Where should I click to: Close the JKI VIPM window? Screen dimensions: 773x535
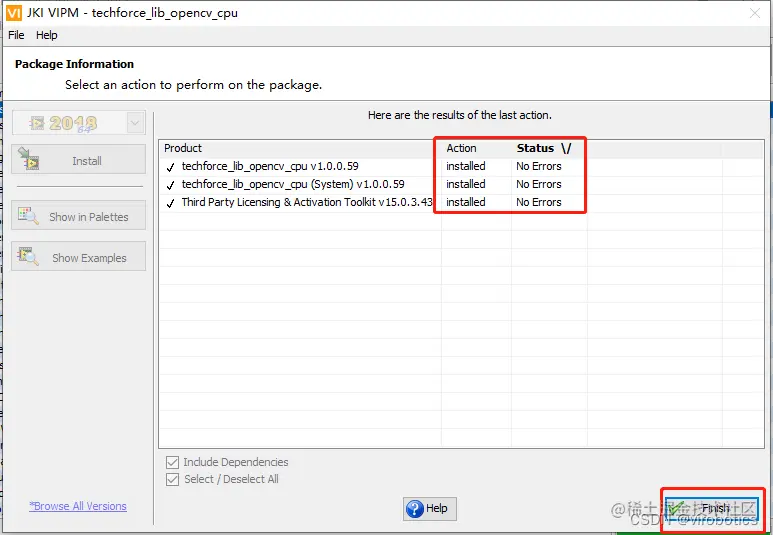point(754,13)
